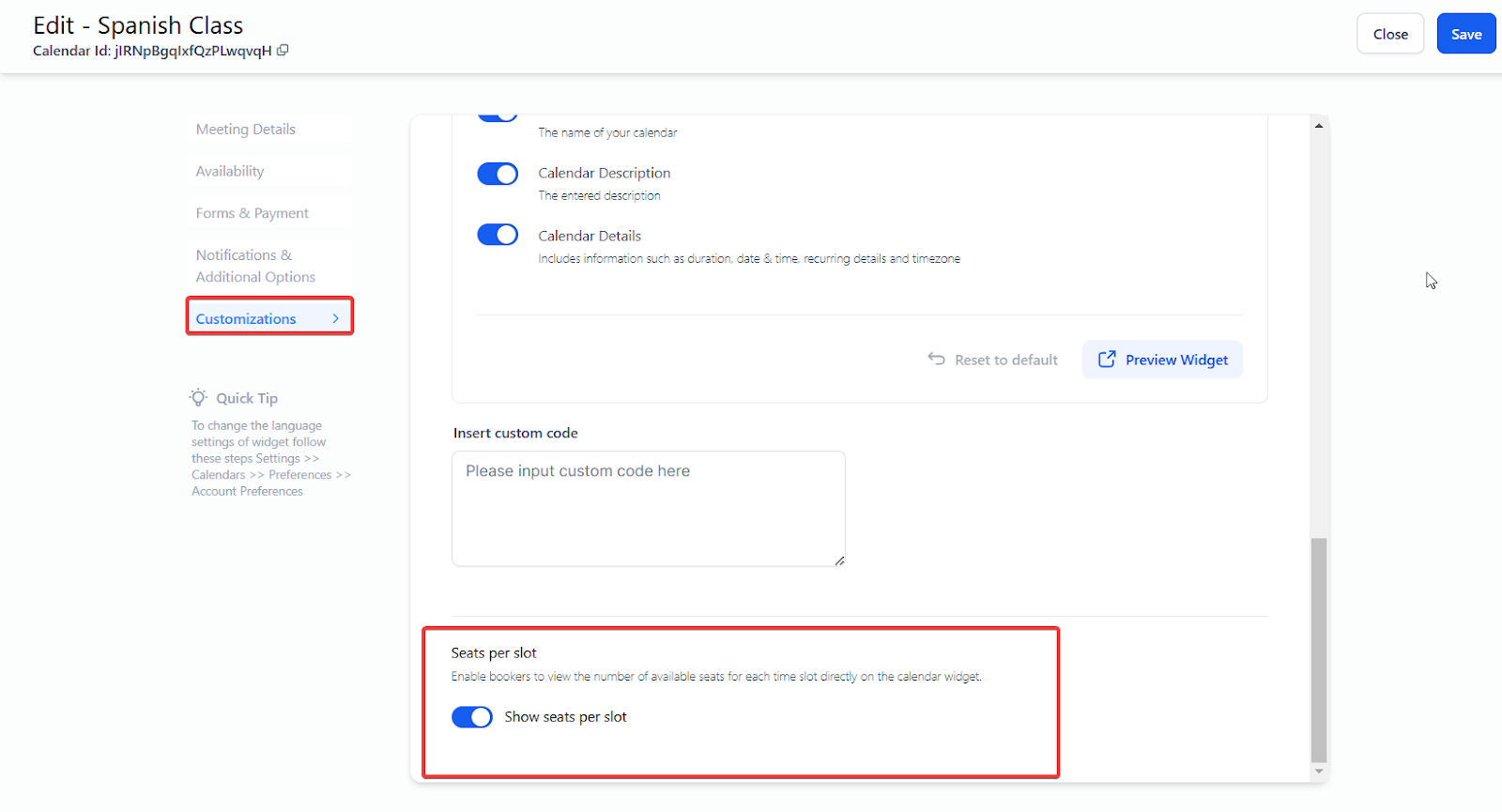
Task: Click Reset to default
Action: (1005, 360)
